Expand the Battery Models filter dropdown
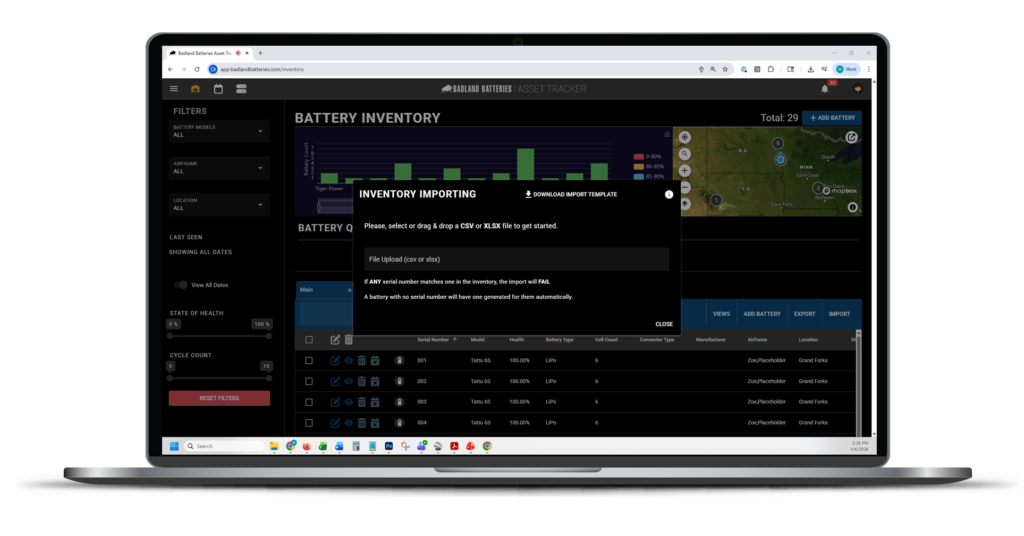 pos(219,131)
